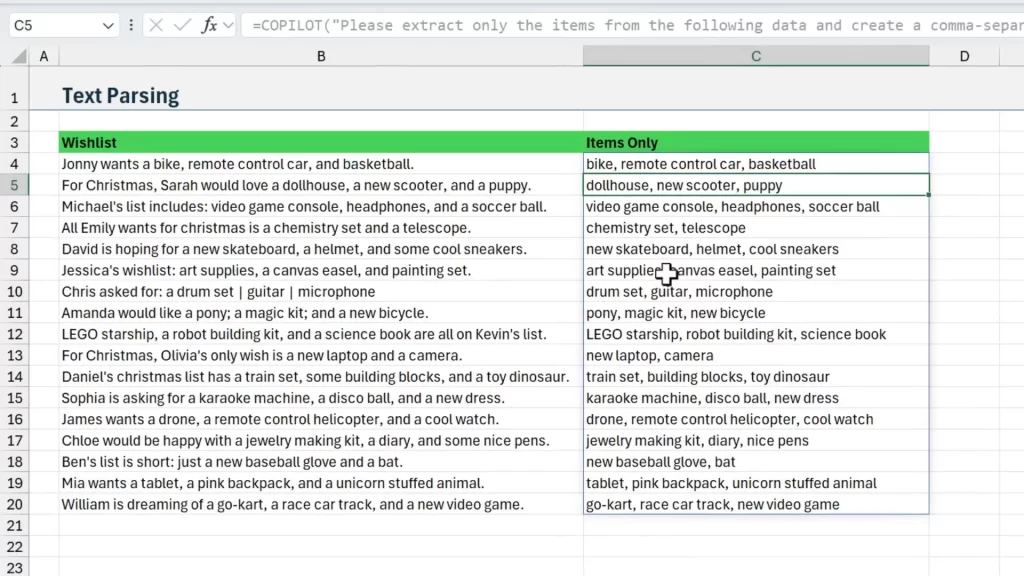Click the three-dot handle beside Name Box
The image size is (1024, 576).
132,25
